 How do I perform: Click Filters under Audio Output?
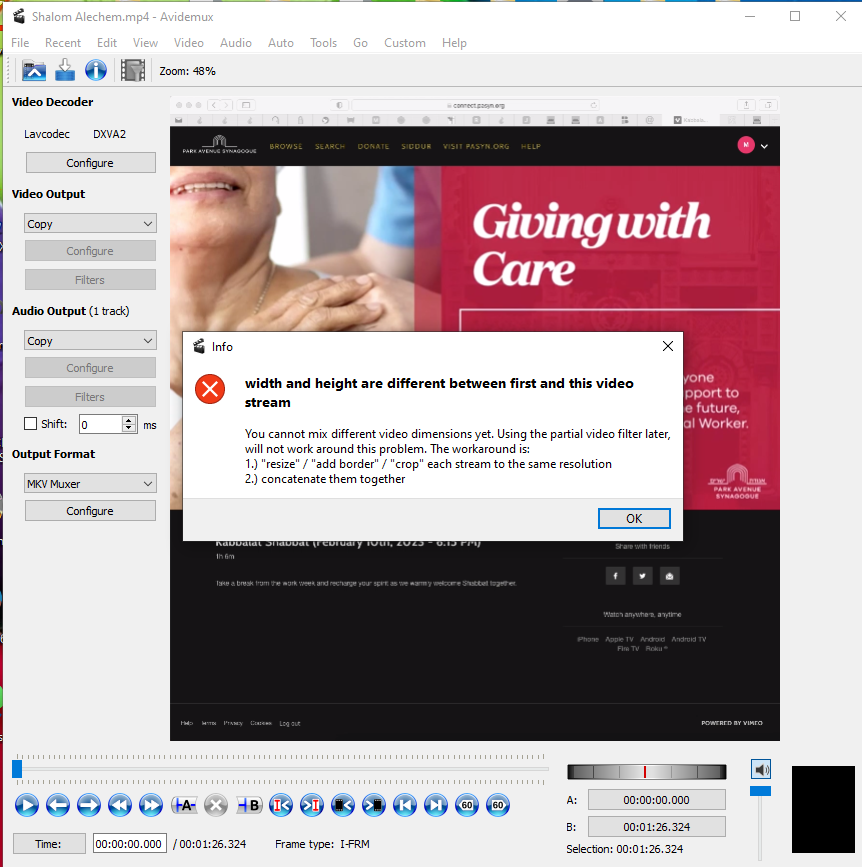[x=90, y=396]
